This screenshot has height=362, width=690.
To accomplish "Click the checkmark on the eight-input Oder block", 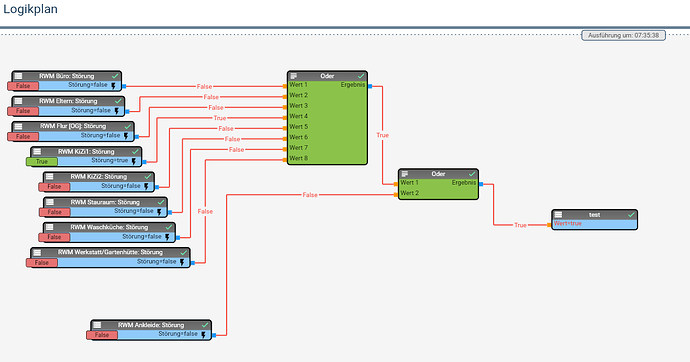I will coord(361,76).
